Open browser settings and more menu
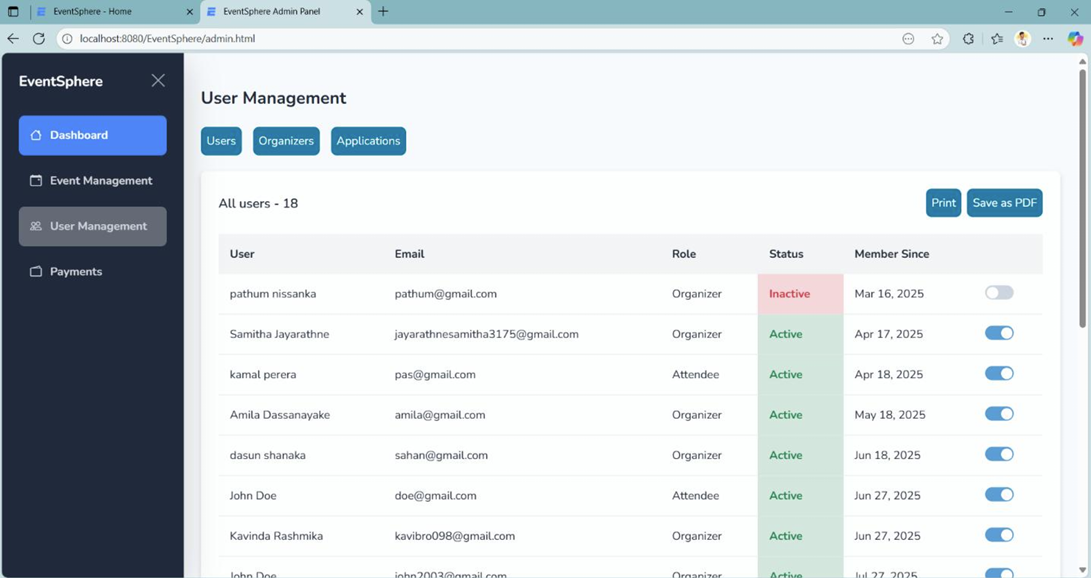 (x=1048, y=39)
